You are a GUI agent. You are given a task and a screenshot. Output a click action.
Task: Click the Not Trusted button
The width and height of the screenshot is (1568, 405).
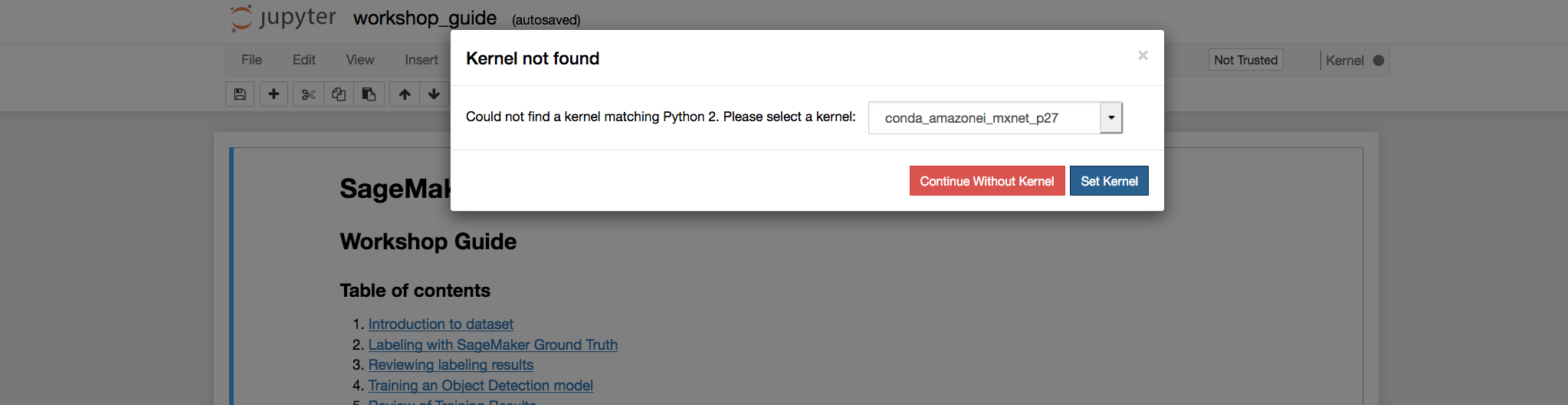pyautogui.click(x=1245, y=60)
